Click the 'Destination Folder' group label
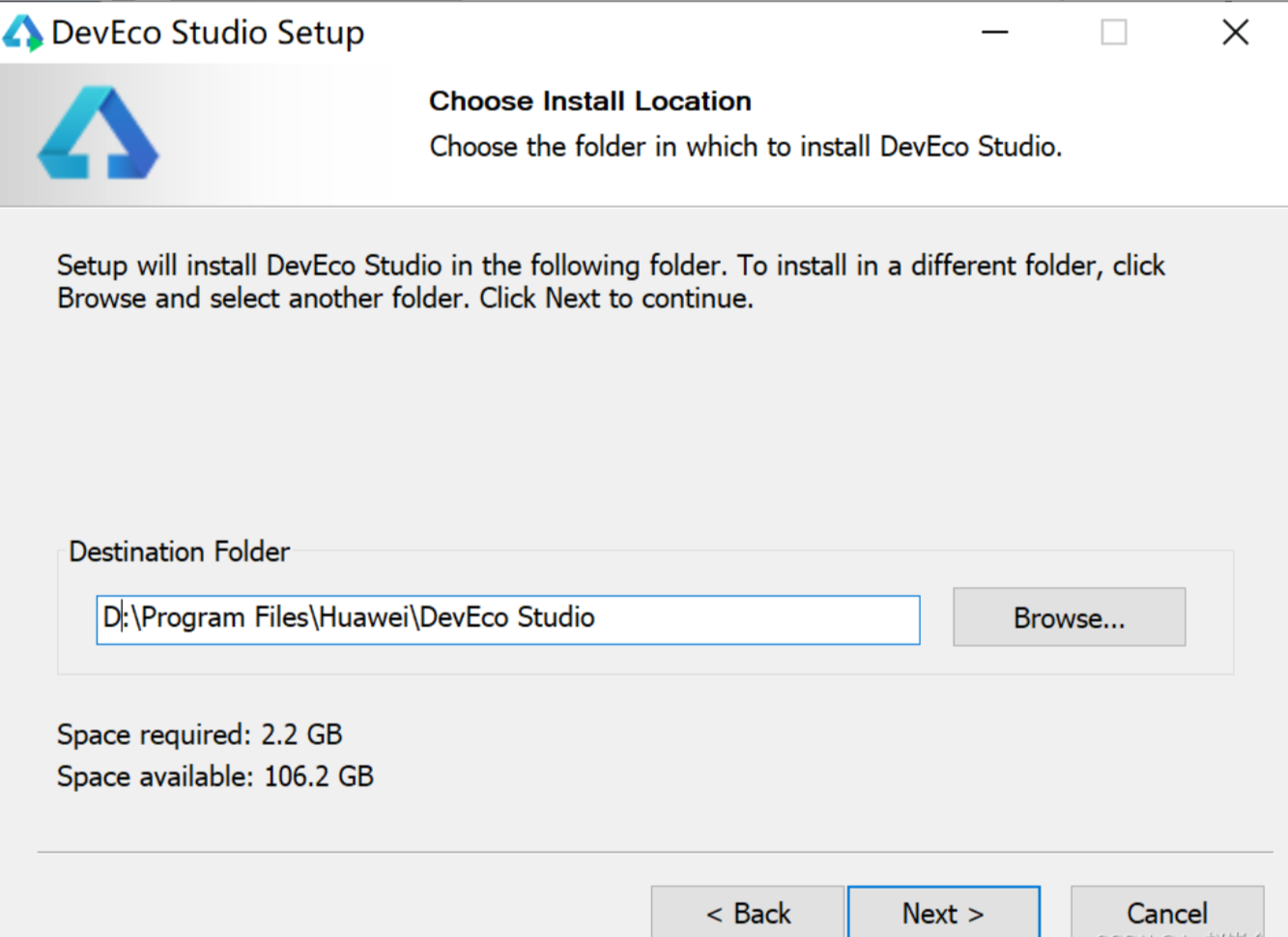The height and width of the screenshot is (937, 1288). pos(179,552)
